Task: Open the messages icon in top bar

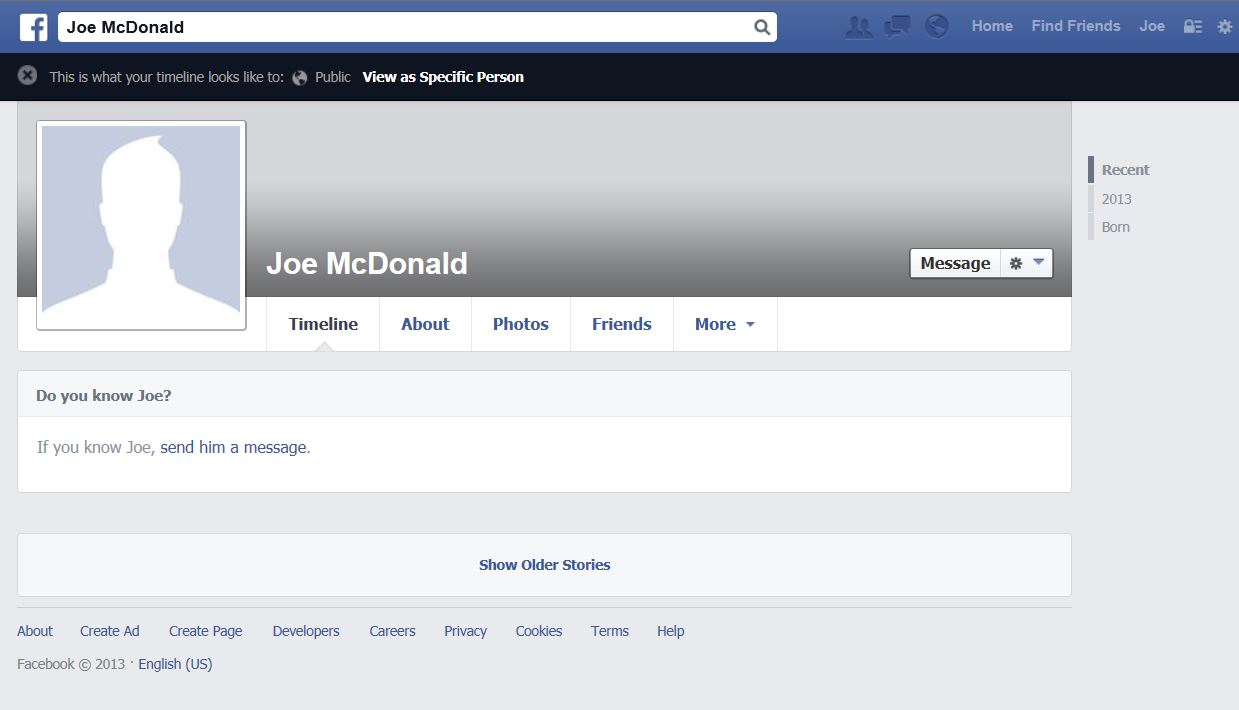Action: coord(897,27)
